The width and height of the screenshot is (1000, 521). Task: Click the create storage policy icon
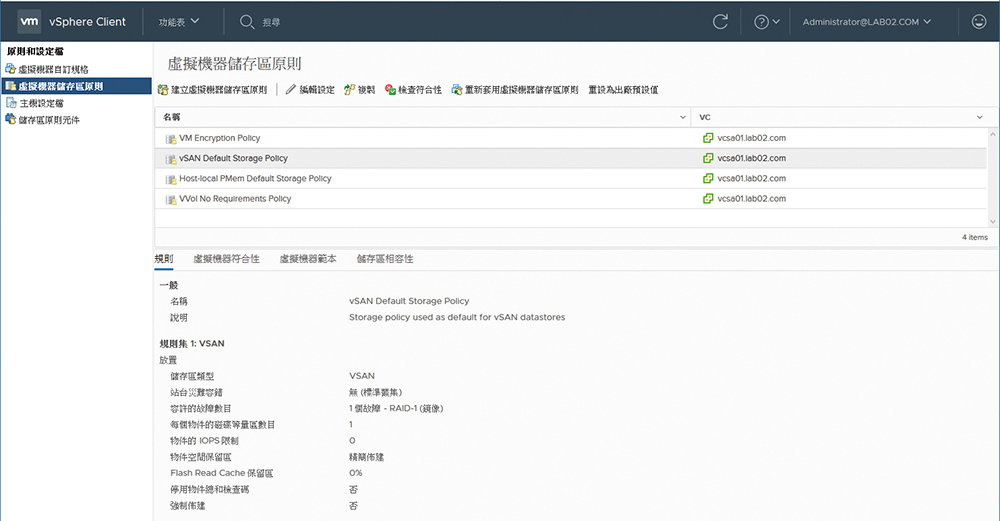click(x=163, y=90)
